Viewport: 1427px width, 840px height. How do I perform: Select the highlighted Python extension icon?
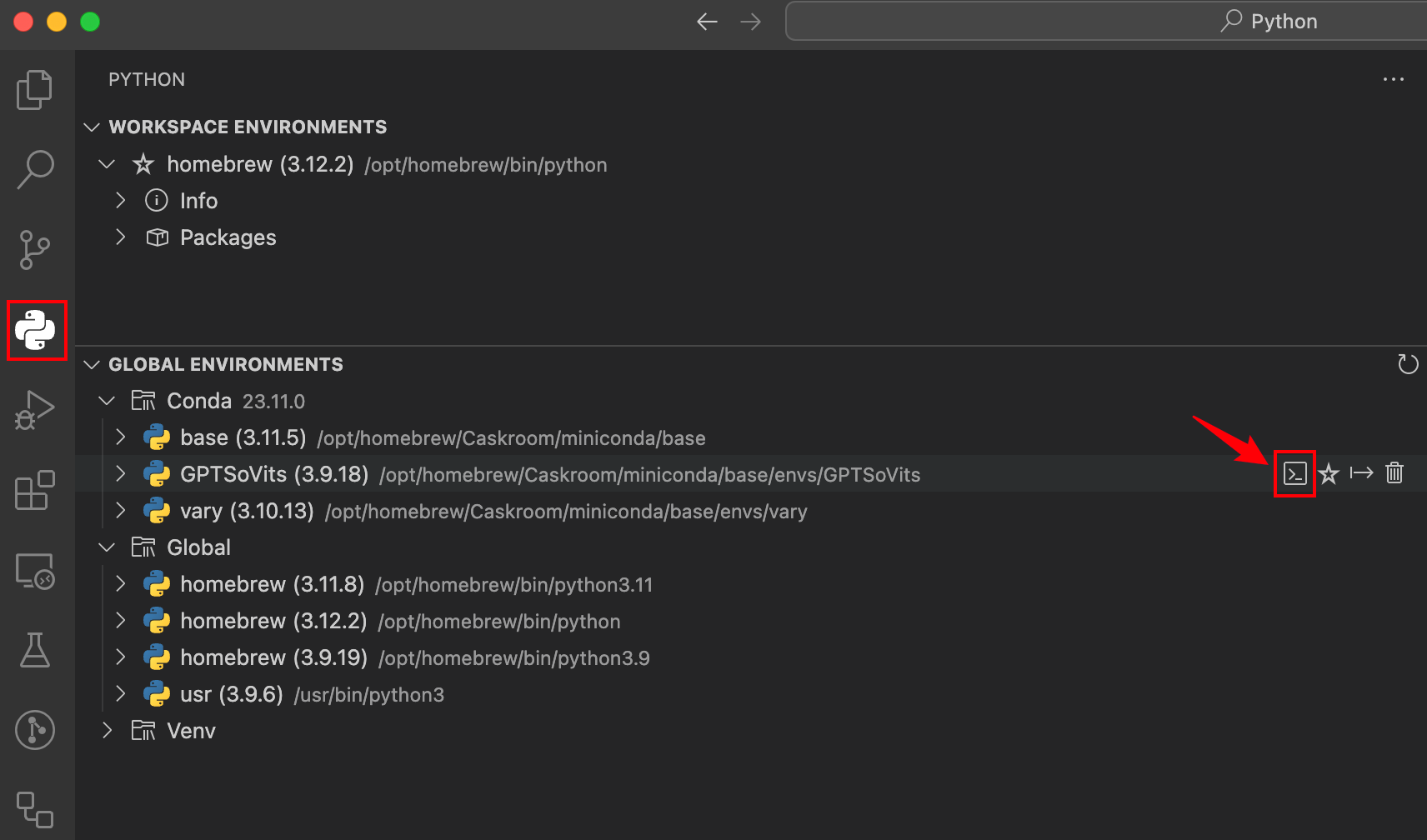point(37,330)
